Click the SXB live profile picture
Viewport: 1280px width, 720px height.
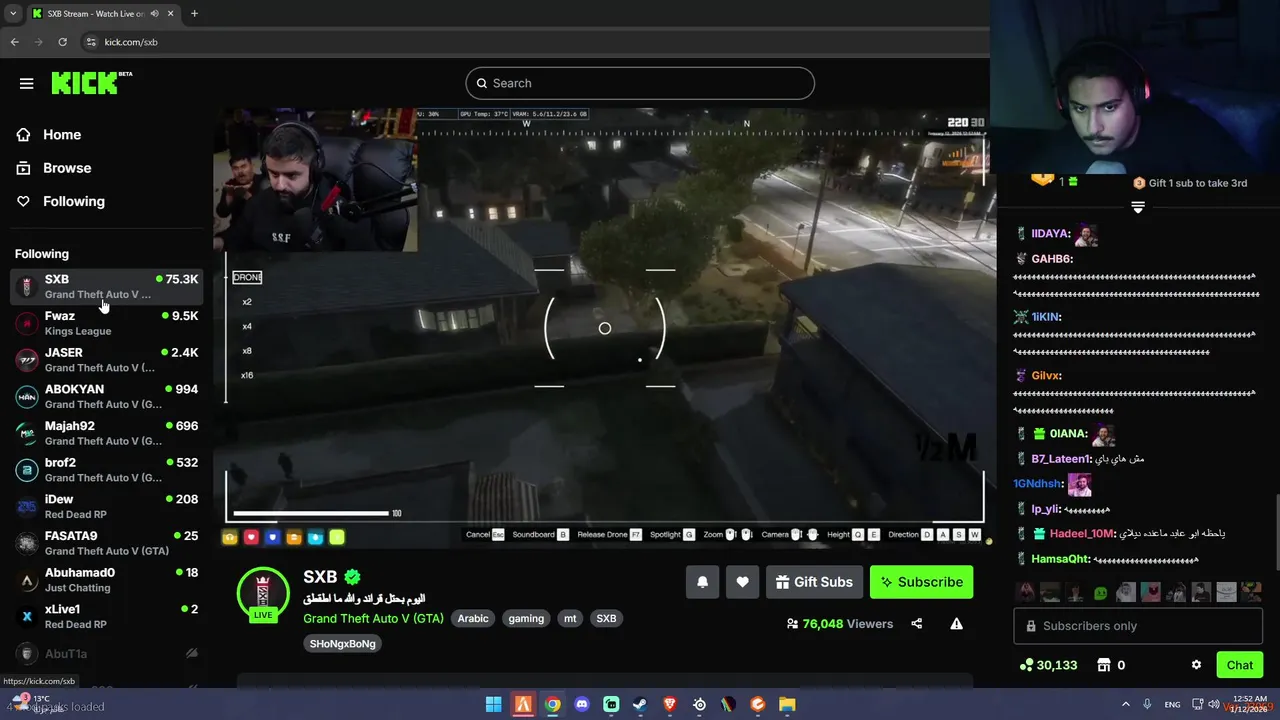point(263,593)
